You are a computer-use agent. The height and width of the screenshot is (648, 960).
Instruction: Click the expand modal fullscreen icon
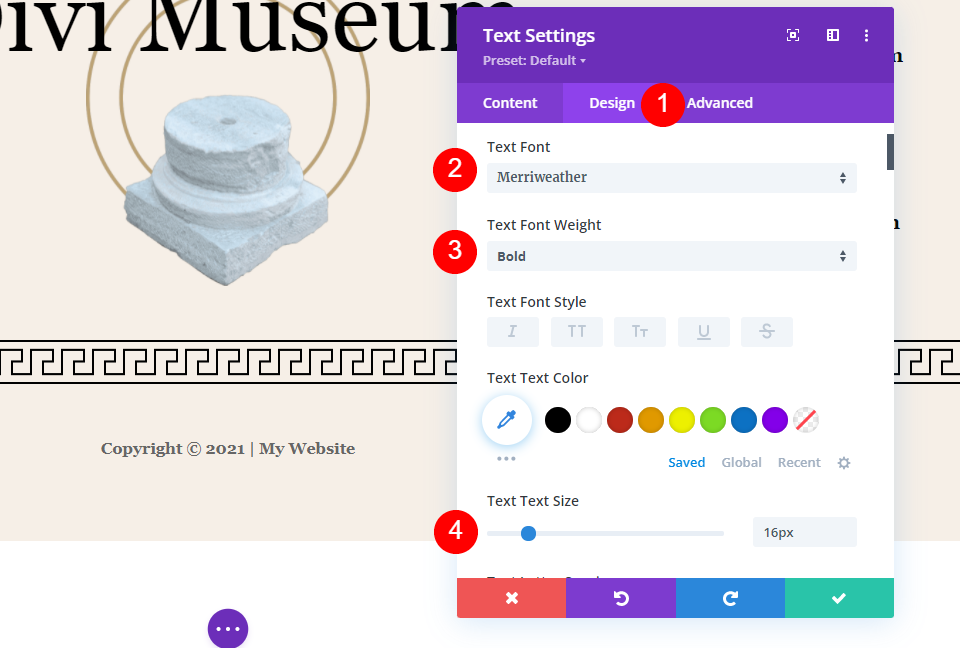793,36
